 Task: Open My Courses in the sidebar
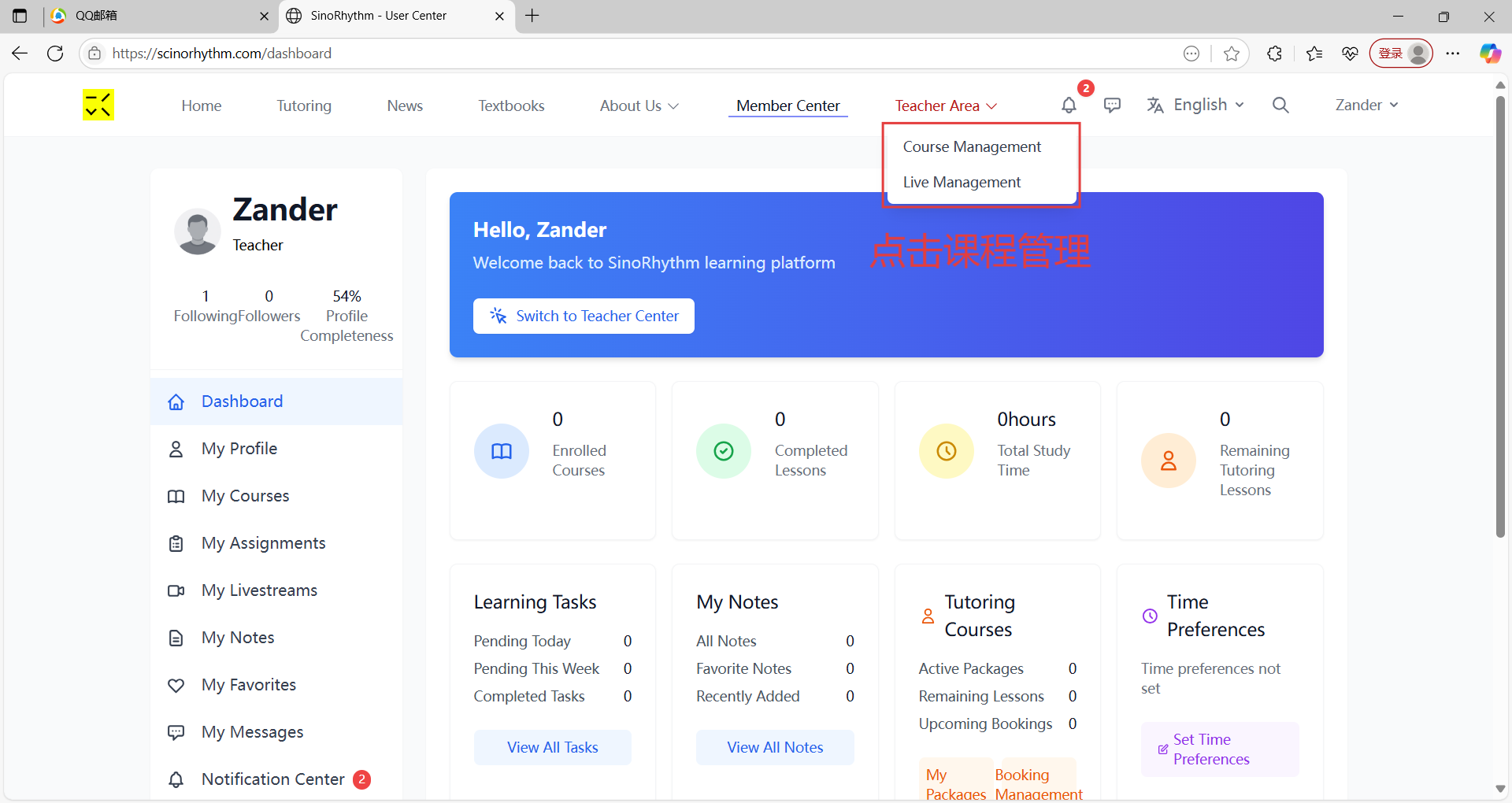click(276, 496)
